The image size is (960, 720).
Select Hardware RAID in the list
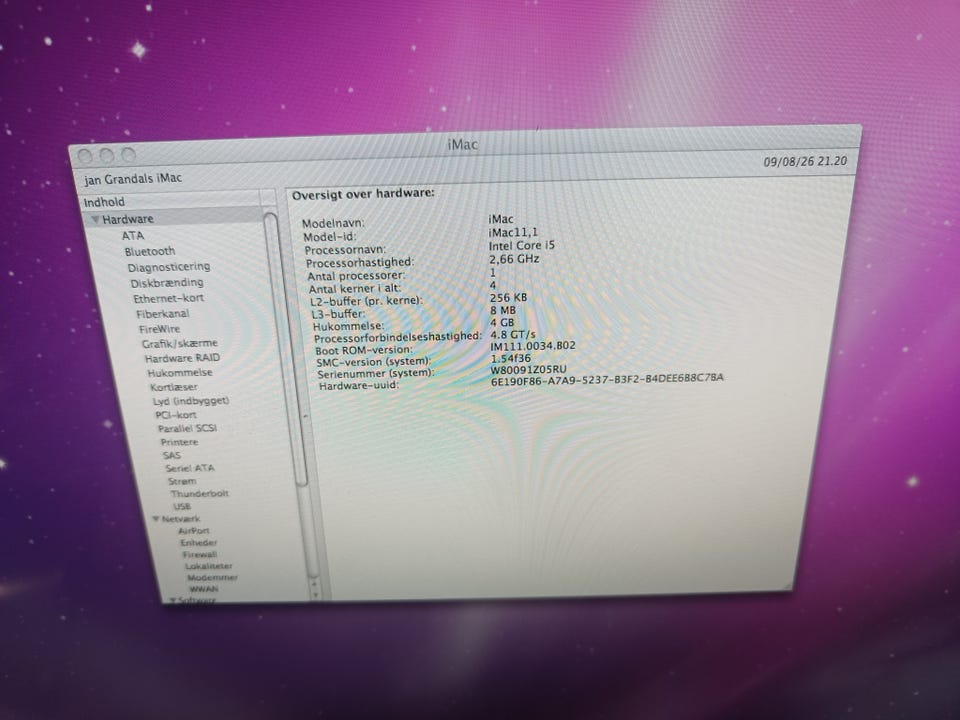click(x=182, y=358)
